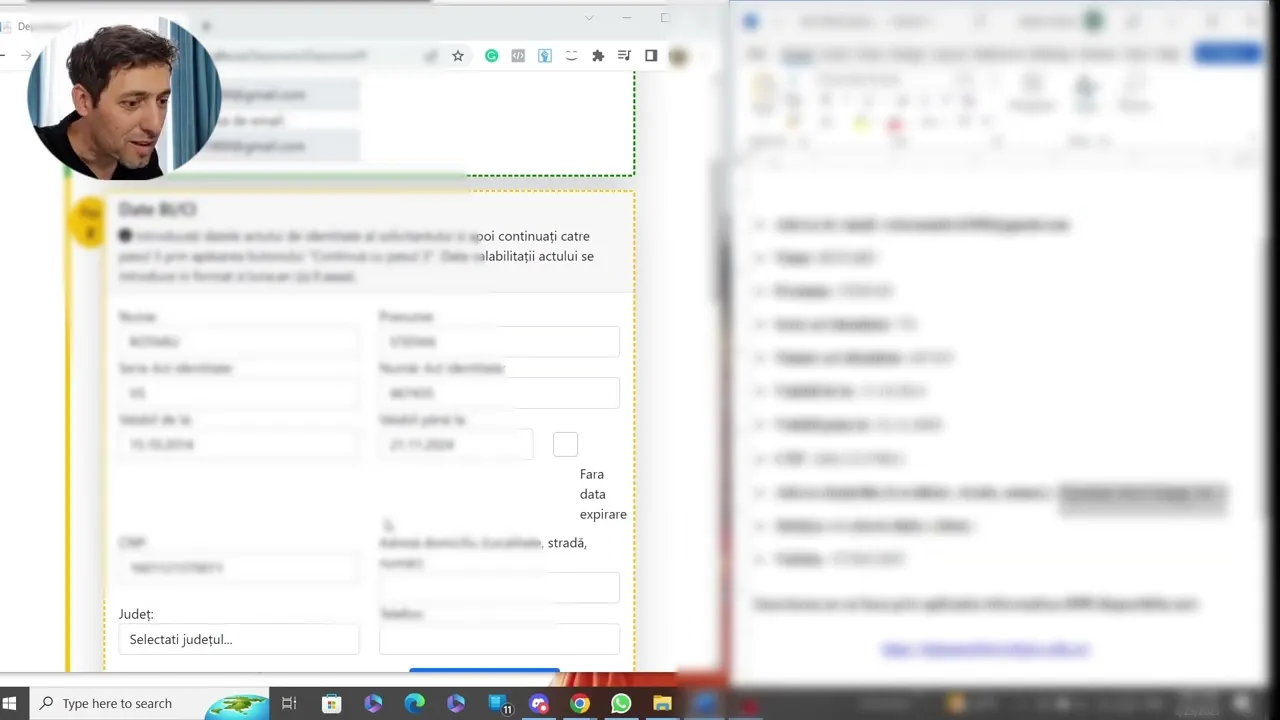
Task: Click the Adresa domiciliu input field
Action: (x=499, y=587)
